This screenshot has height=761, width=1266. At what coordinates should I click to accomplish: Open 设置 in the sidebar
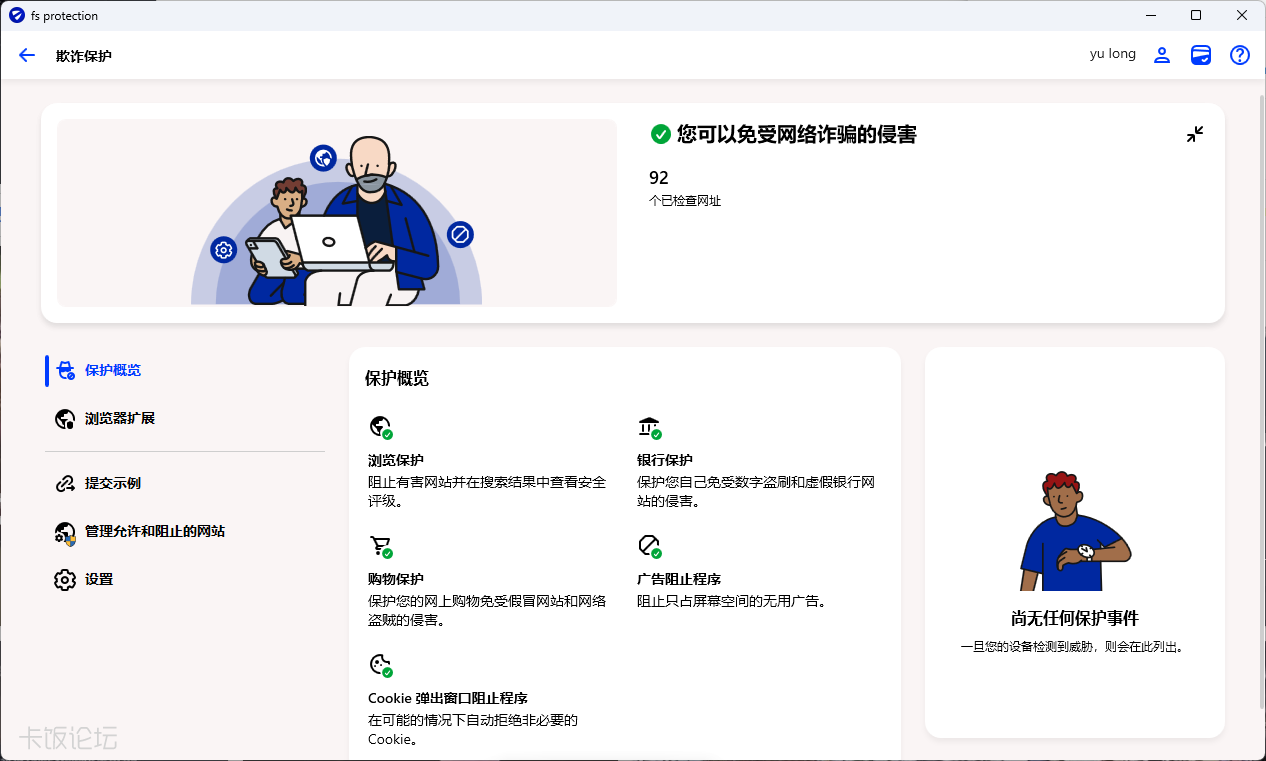click(185, 579)
